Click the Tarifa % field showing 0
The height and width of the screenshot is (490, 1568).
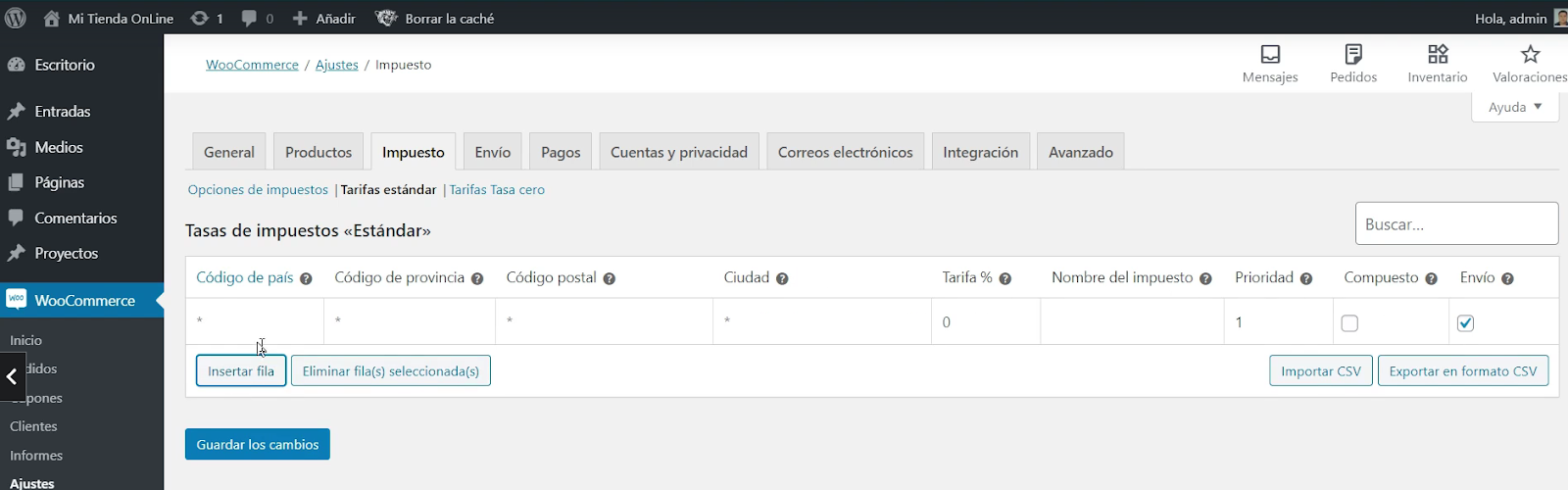coord(986,321)
